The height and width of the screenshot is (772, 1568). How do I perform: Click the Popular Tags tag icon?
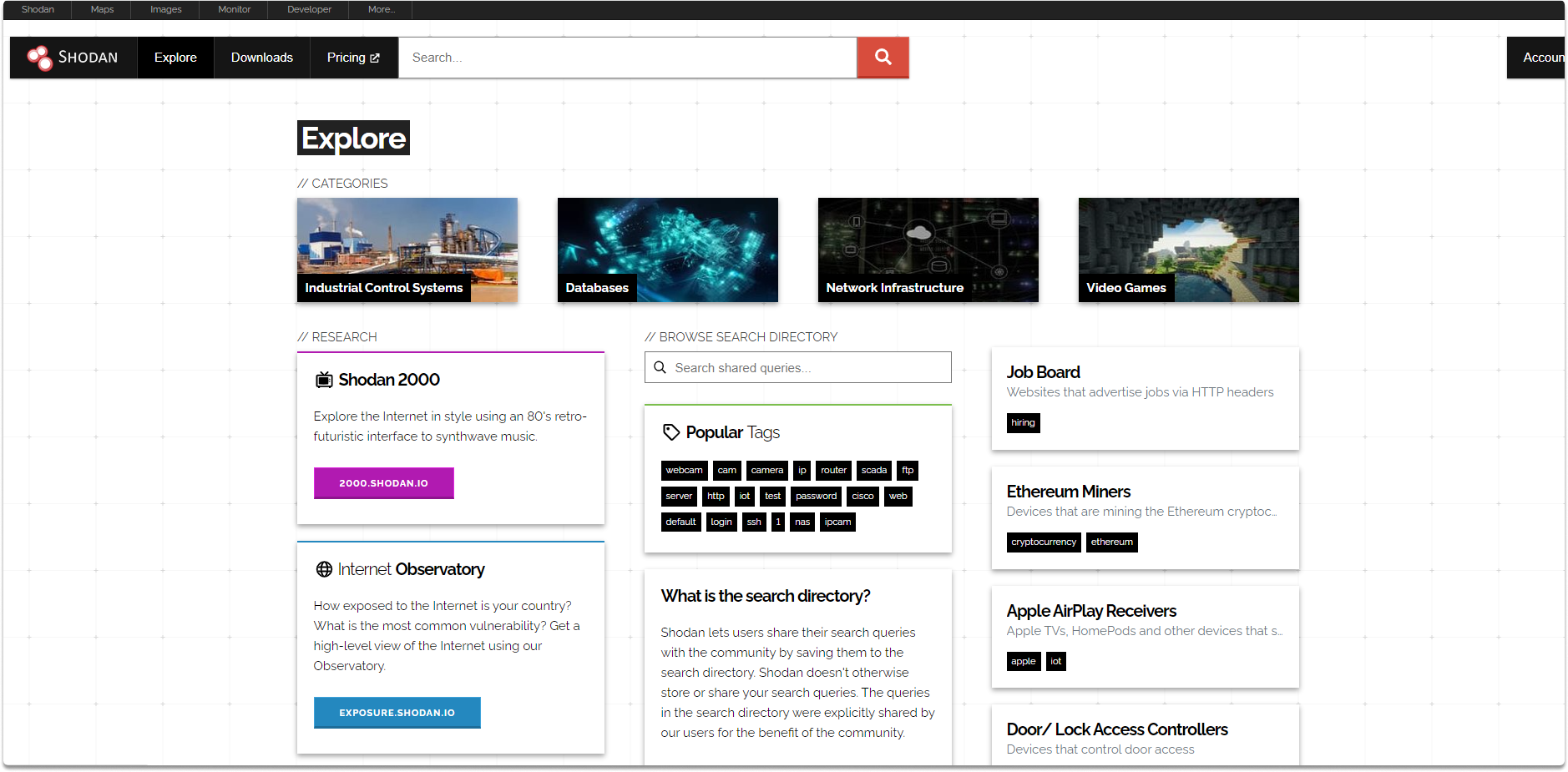[x=670, y=432]
